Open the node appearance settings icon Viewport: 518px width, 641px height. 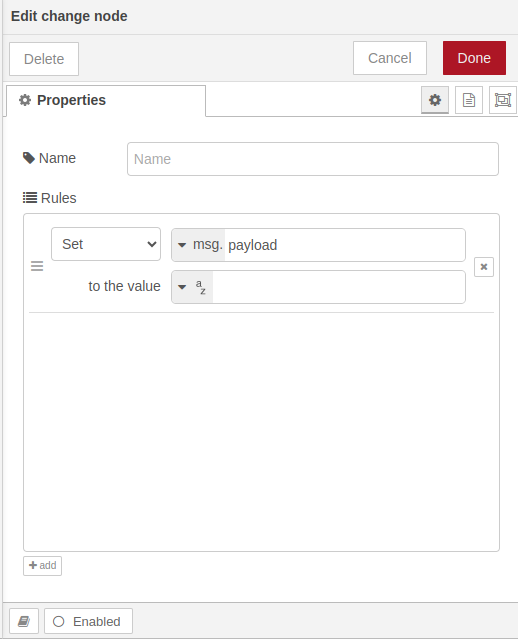[x=502, y=100]
